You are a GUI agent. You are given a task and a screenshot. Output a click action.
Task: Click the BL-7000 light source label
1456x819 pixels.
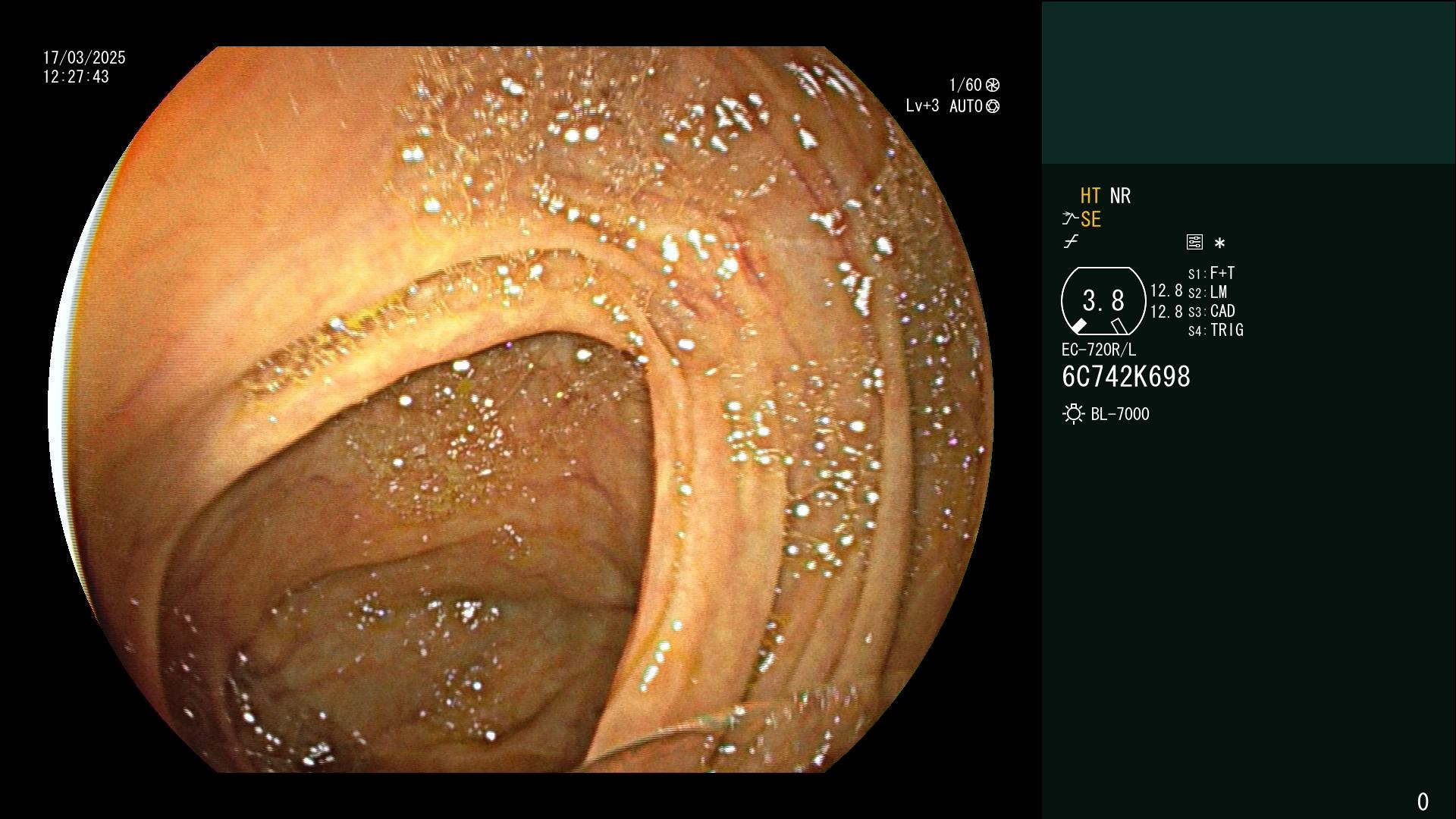[x=1120, y=414]
